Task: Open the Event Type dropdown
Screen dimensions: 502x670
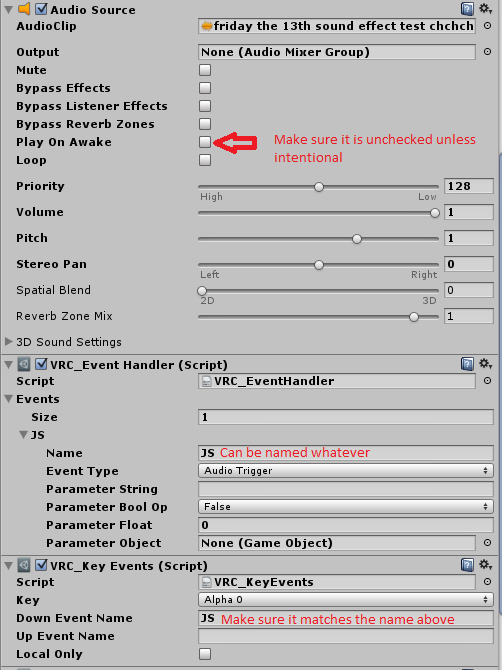Action: click(346, 471)
